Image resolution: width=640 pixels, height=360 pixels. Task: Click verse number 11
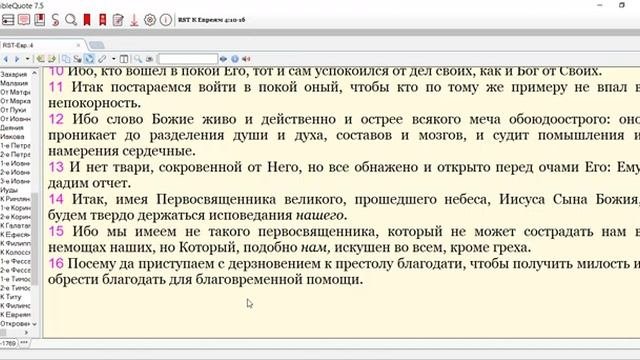click(56, 87)
